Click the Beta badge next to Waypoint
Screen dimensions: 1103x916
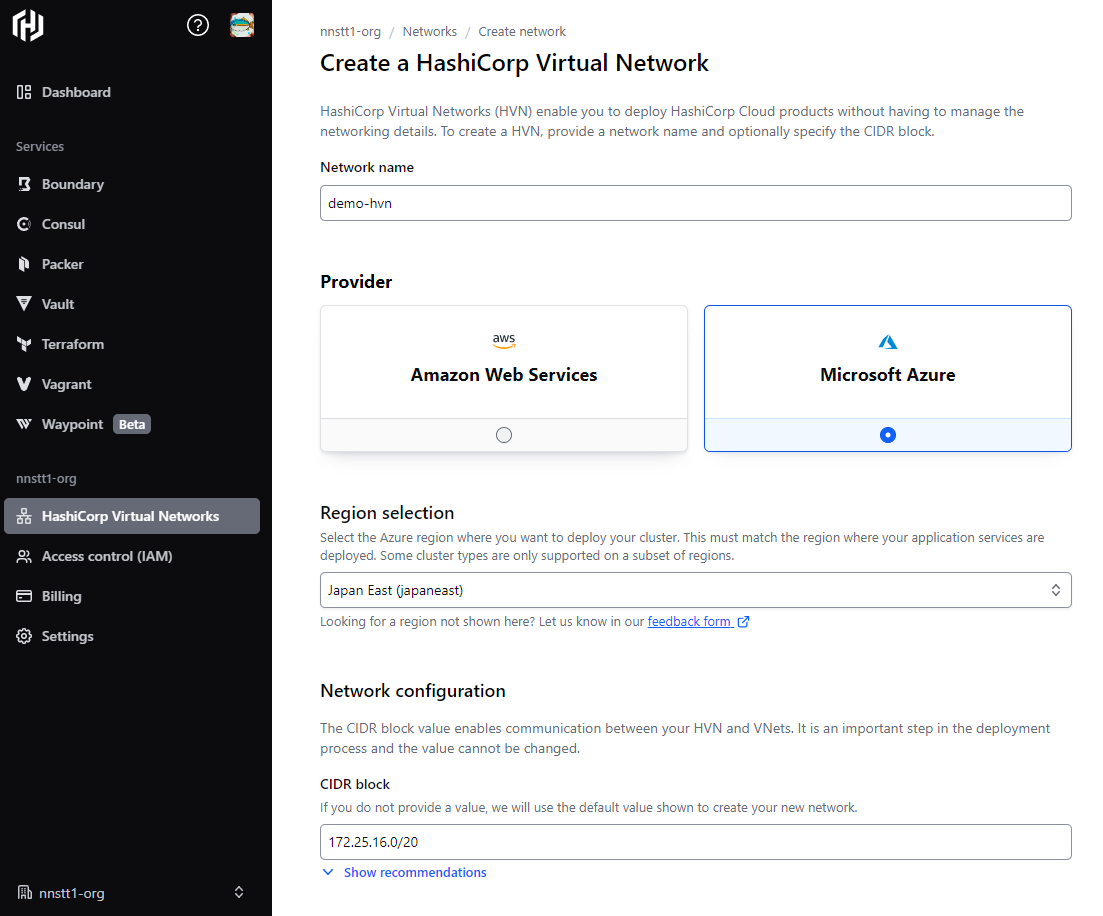pyautogui.click(x=132, y=424)
